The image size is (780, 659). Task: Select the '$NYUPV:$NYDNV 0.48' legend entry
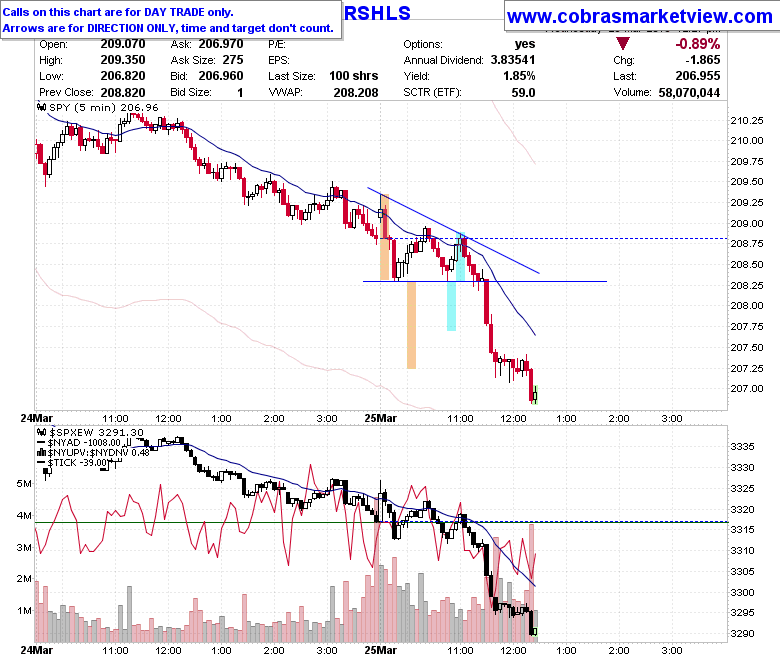[98, 452]
